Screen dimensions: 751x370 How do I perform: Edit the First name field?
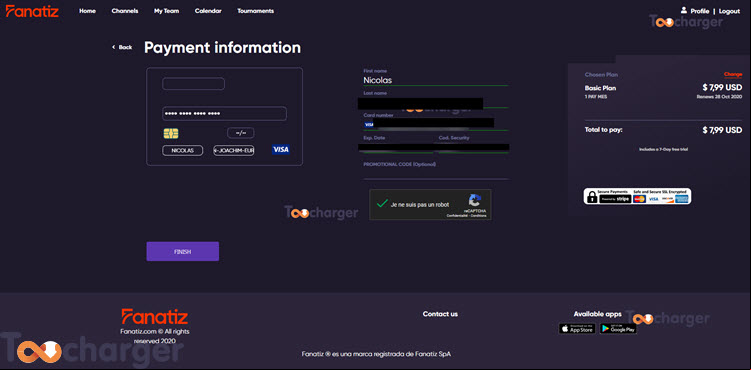[436, 80]
